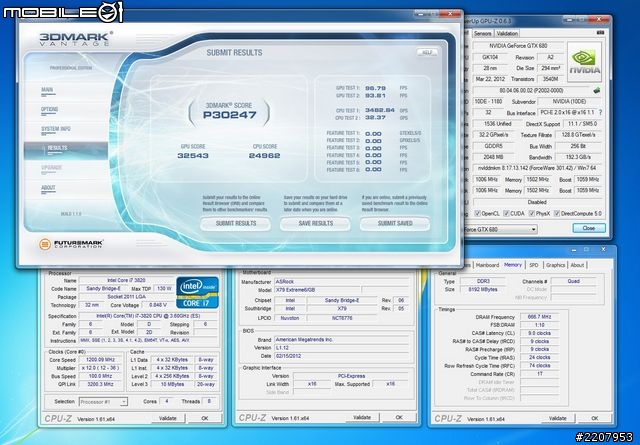
Task: Open the About tab in CPU-Z memory window
Action: tap(577, 265)
